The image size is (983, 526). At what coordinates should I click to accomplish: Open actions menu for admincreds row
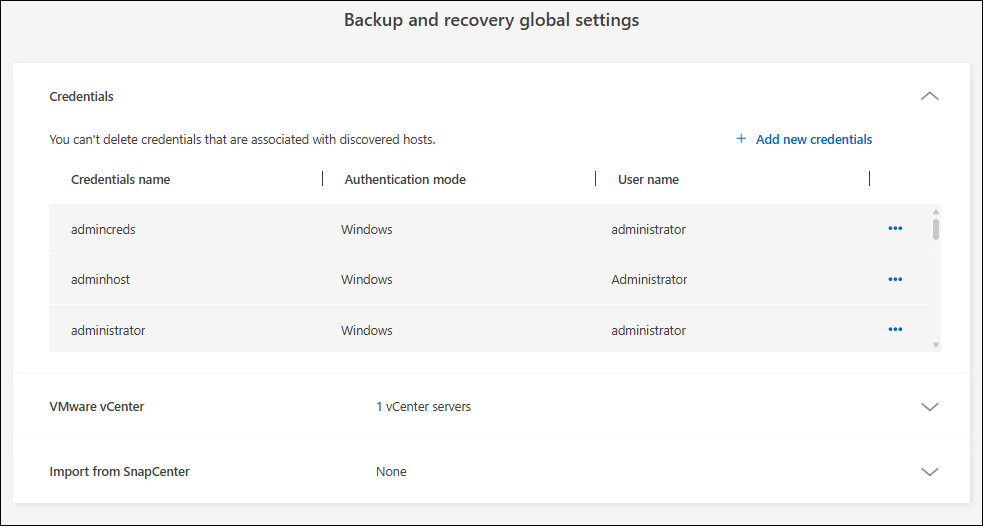(895, 229)
